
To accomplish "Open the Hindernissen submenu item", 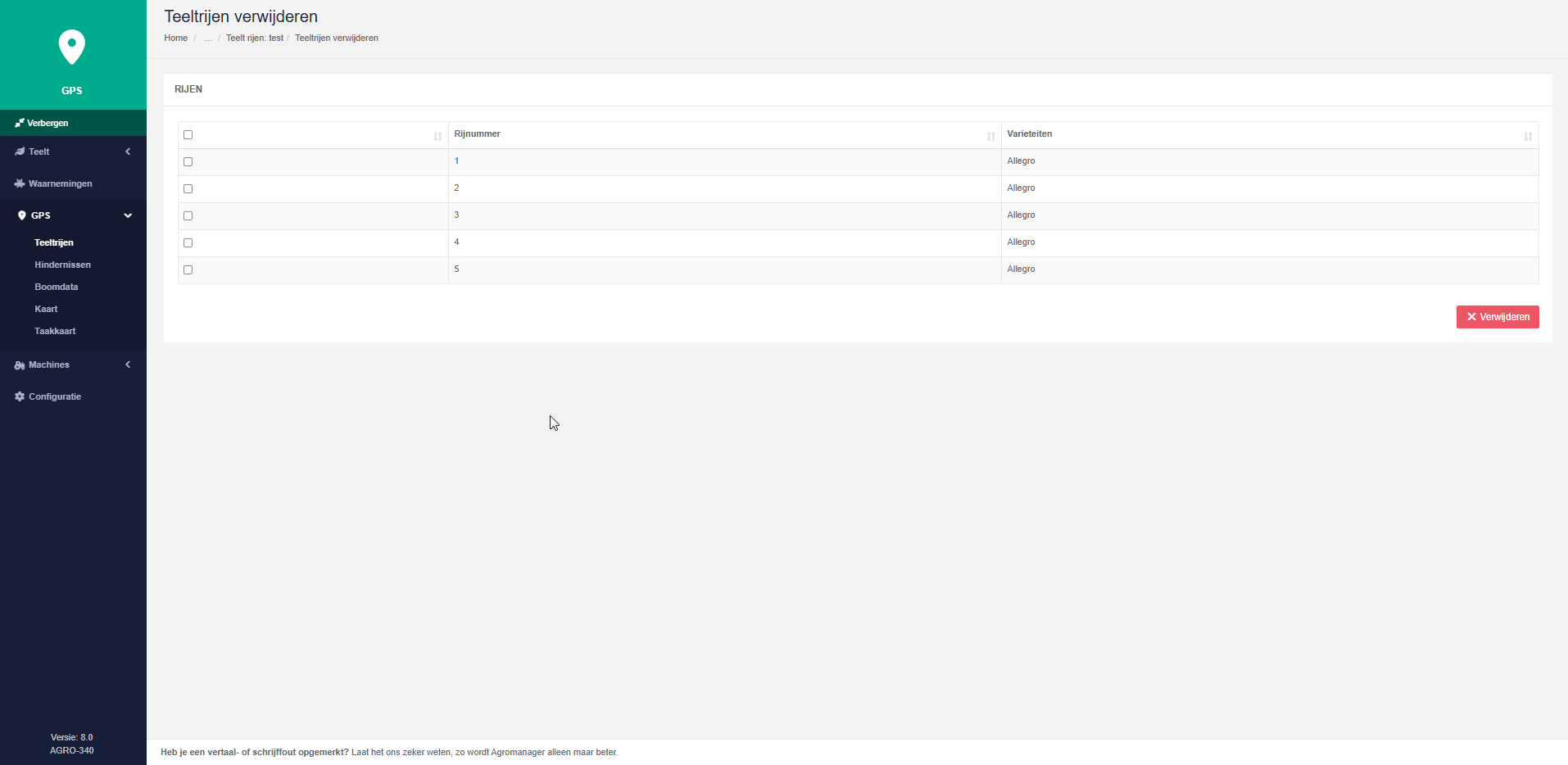I will click(63, 265).
